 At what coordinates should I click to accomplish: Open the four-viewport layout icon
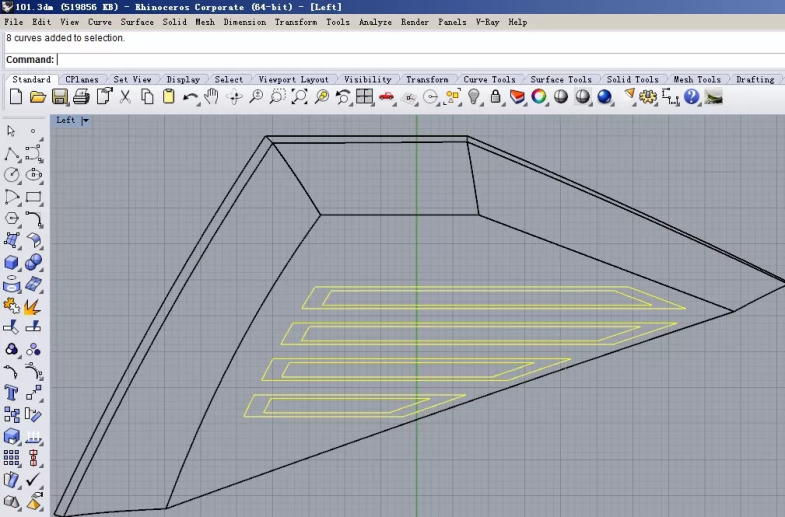click(365, 97)
